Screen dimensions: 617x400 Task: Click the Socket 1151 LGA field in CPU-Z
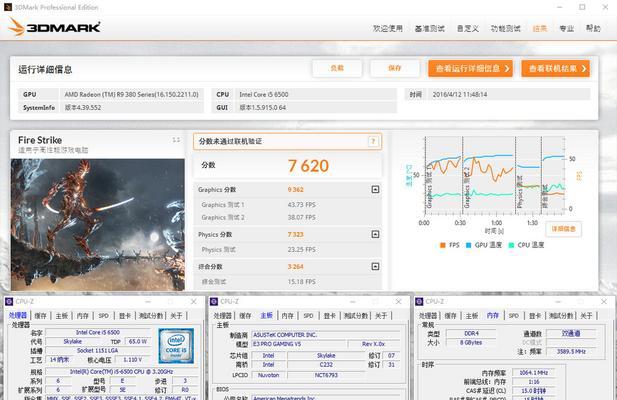[96, 350]
